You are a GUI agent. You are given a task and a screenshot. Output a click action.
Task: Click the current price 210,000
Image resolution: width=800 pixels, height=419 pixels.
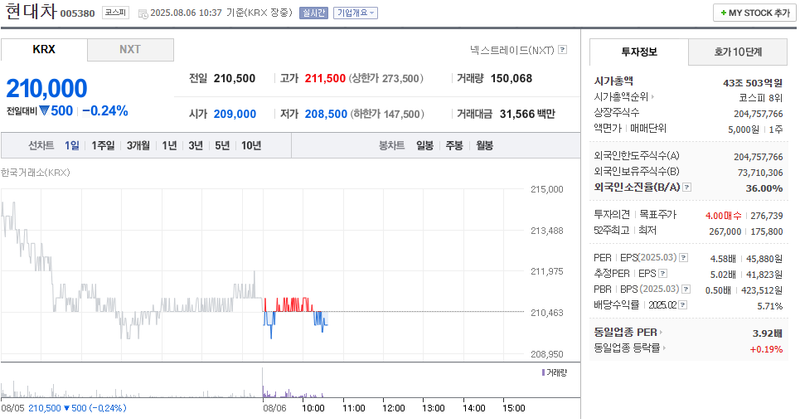pos(47,88)
